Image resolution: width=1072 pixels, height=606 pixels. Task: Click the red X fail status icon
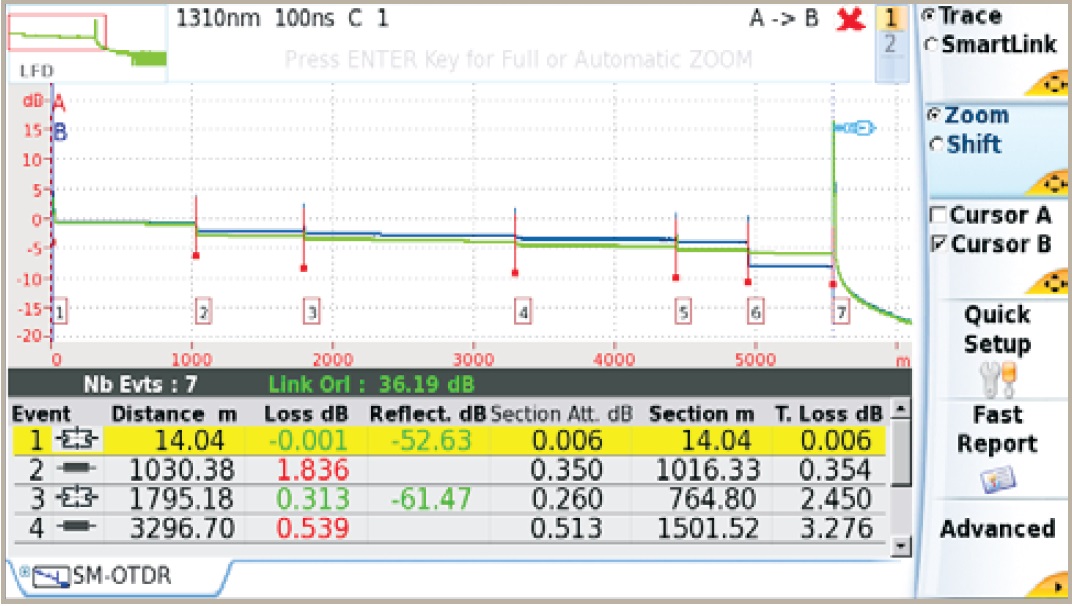[850, 21]
